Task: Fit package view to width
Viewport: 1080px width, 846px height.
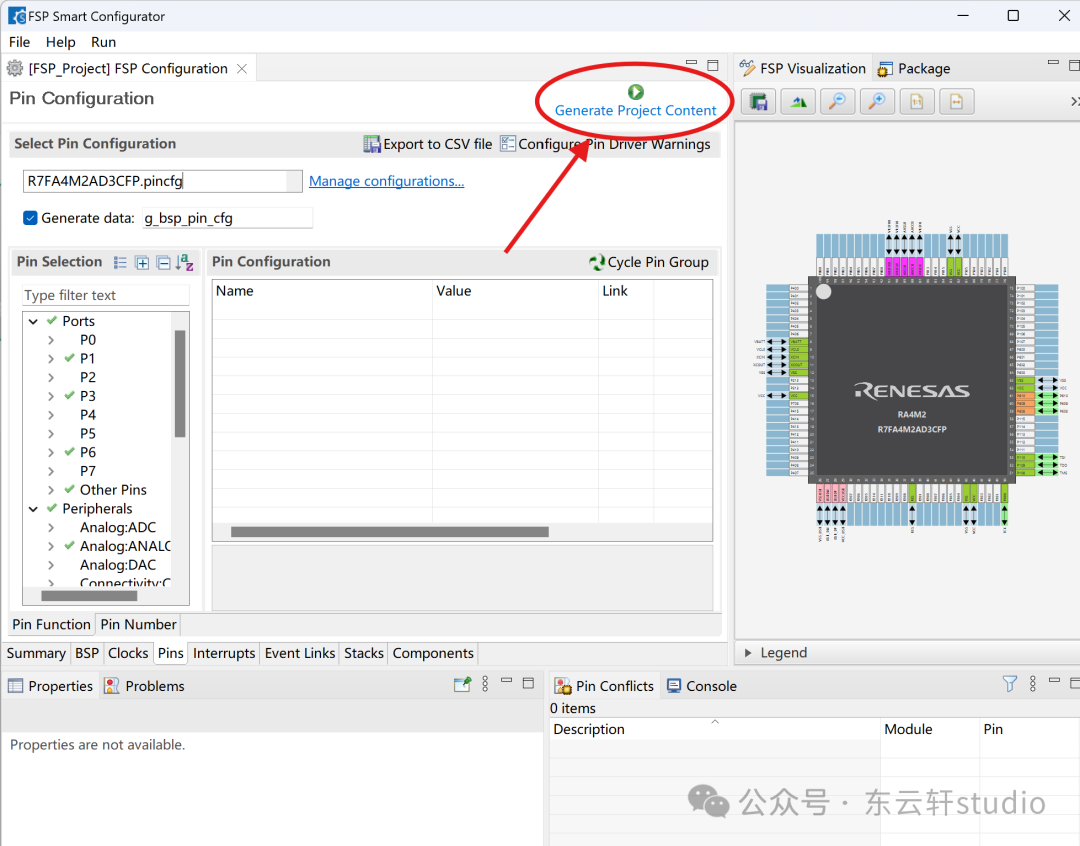Action: click(957, 102)
